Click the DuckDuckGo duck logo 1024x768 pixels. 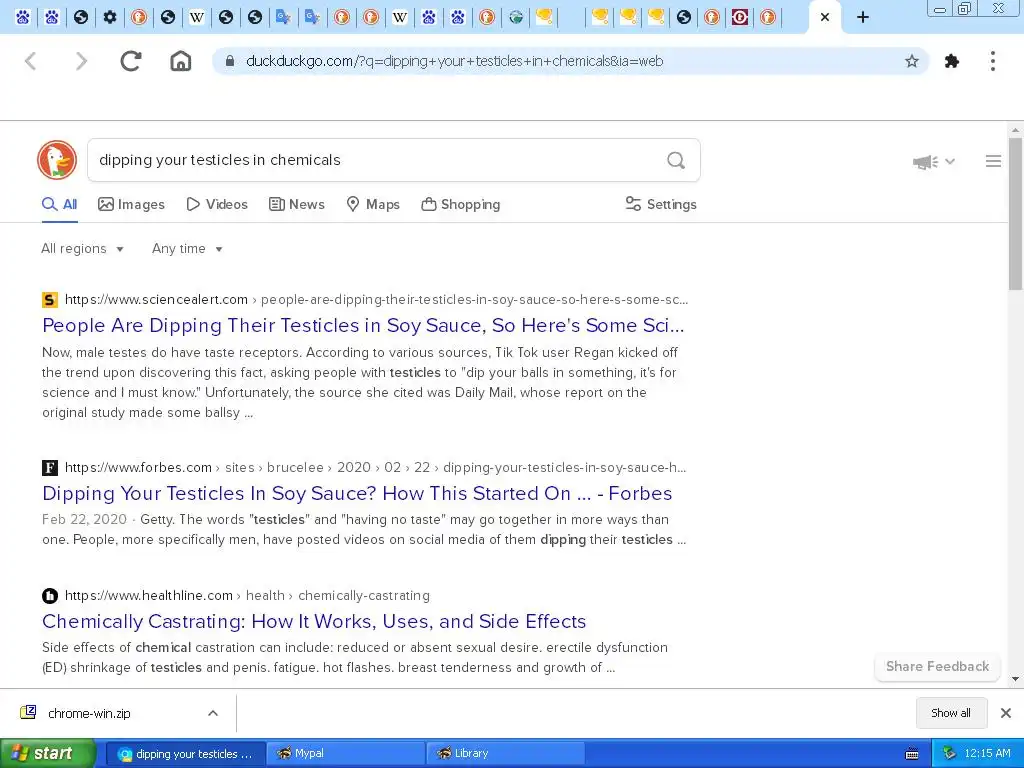coord(57,160)
